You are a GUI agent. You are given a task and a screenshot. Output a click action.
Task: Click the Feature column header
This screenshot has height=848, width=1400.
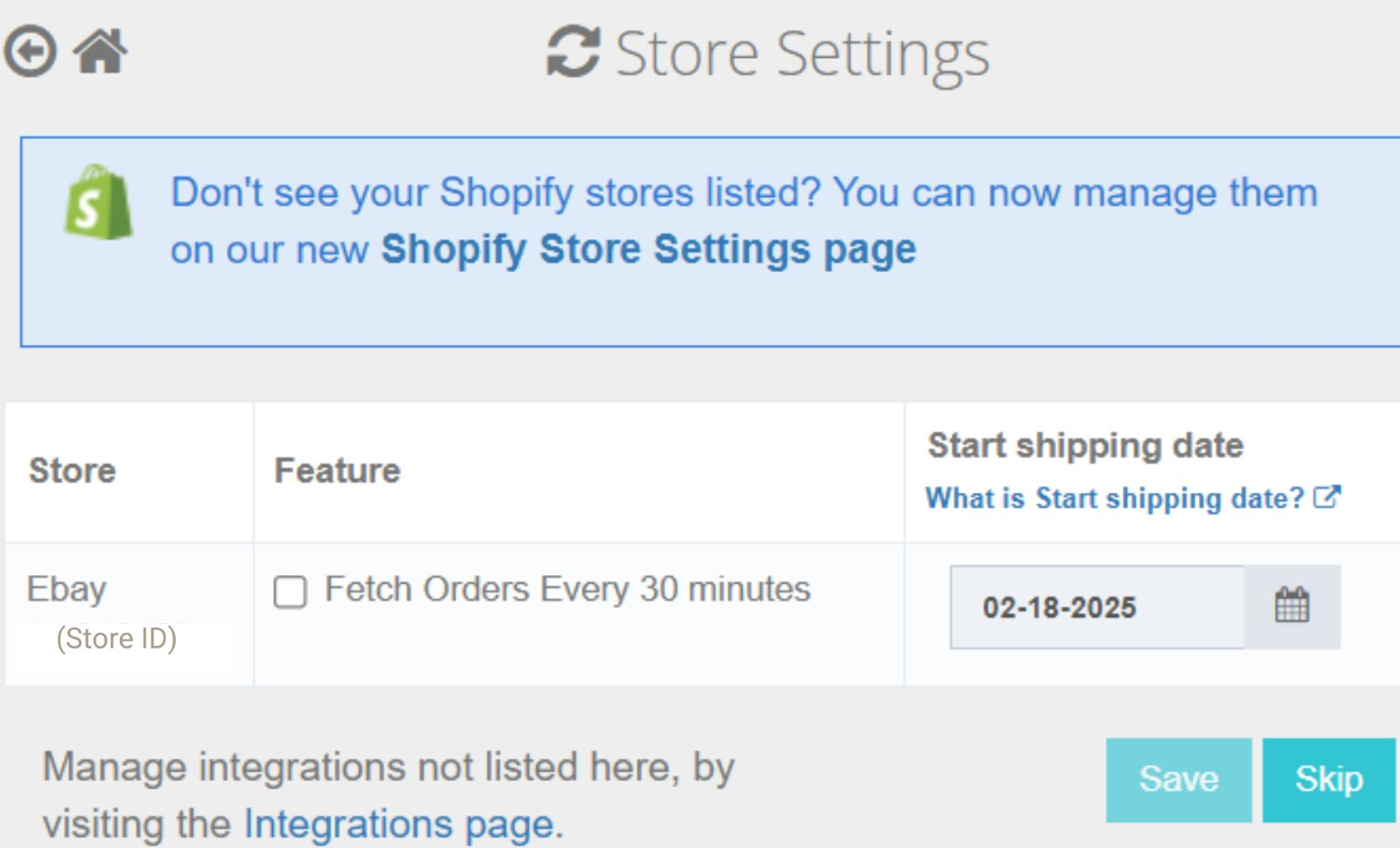click(x=337, y=470)
